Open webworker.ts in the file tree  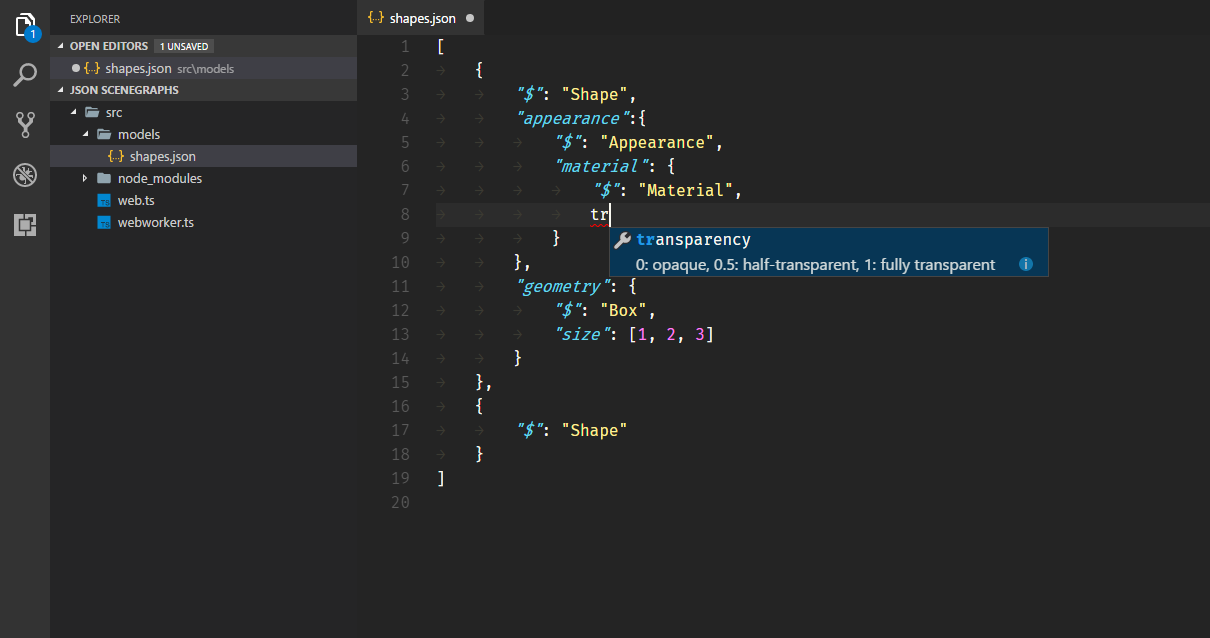155,222
